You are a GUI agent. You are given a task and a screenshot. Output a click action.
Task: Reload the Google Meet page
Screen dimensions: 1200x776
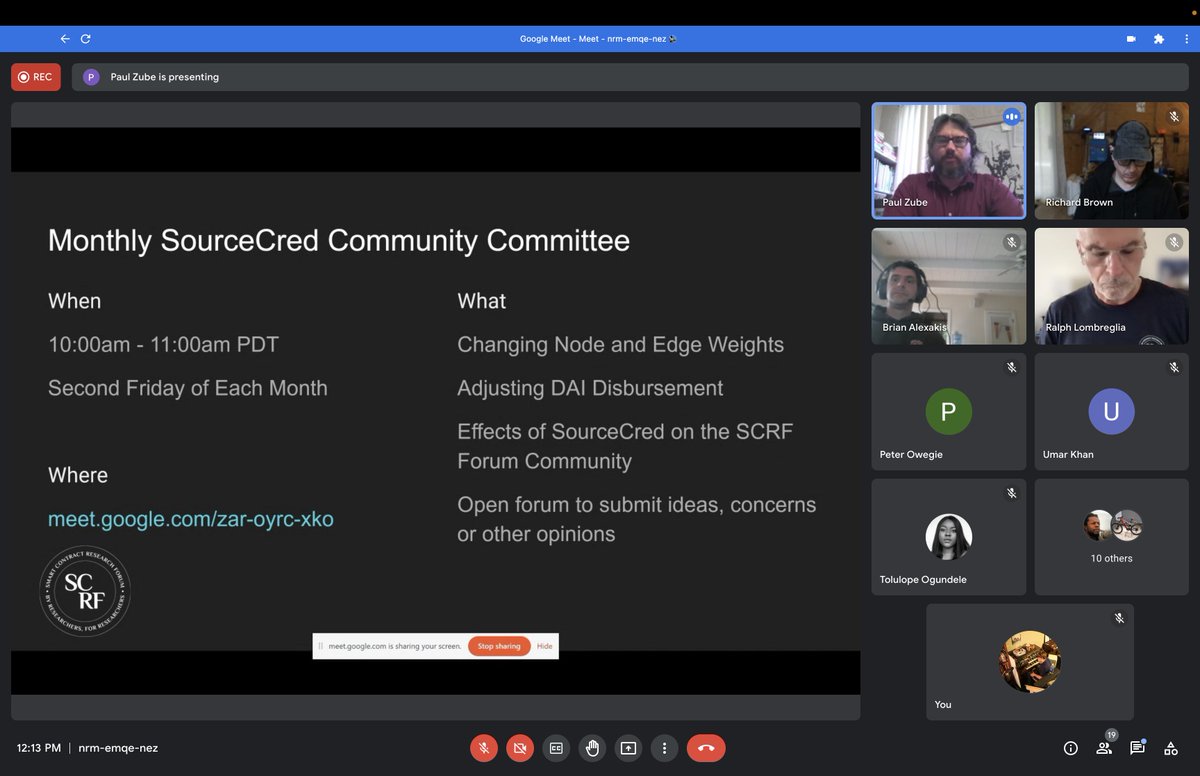(x=86, y=39)
